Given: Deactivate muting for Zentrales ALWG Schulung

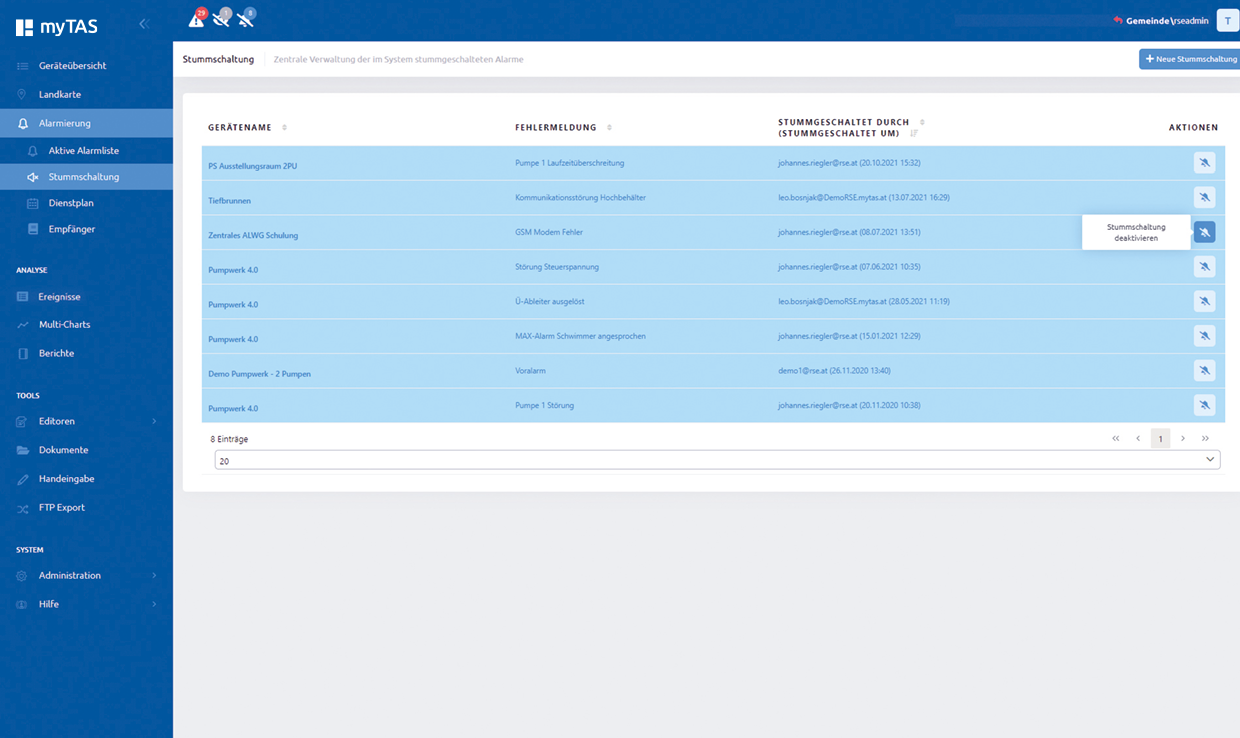Looking at the screenshot, I should pyautogui.click(x=1204, y=232).
